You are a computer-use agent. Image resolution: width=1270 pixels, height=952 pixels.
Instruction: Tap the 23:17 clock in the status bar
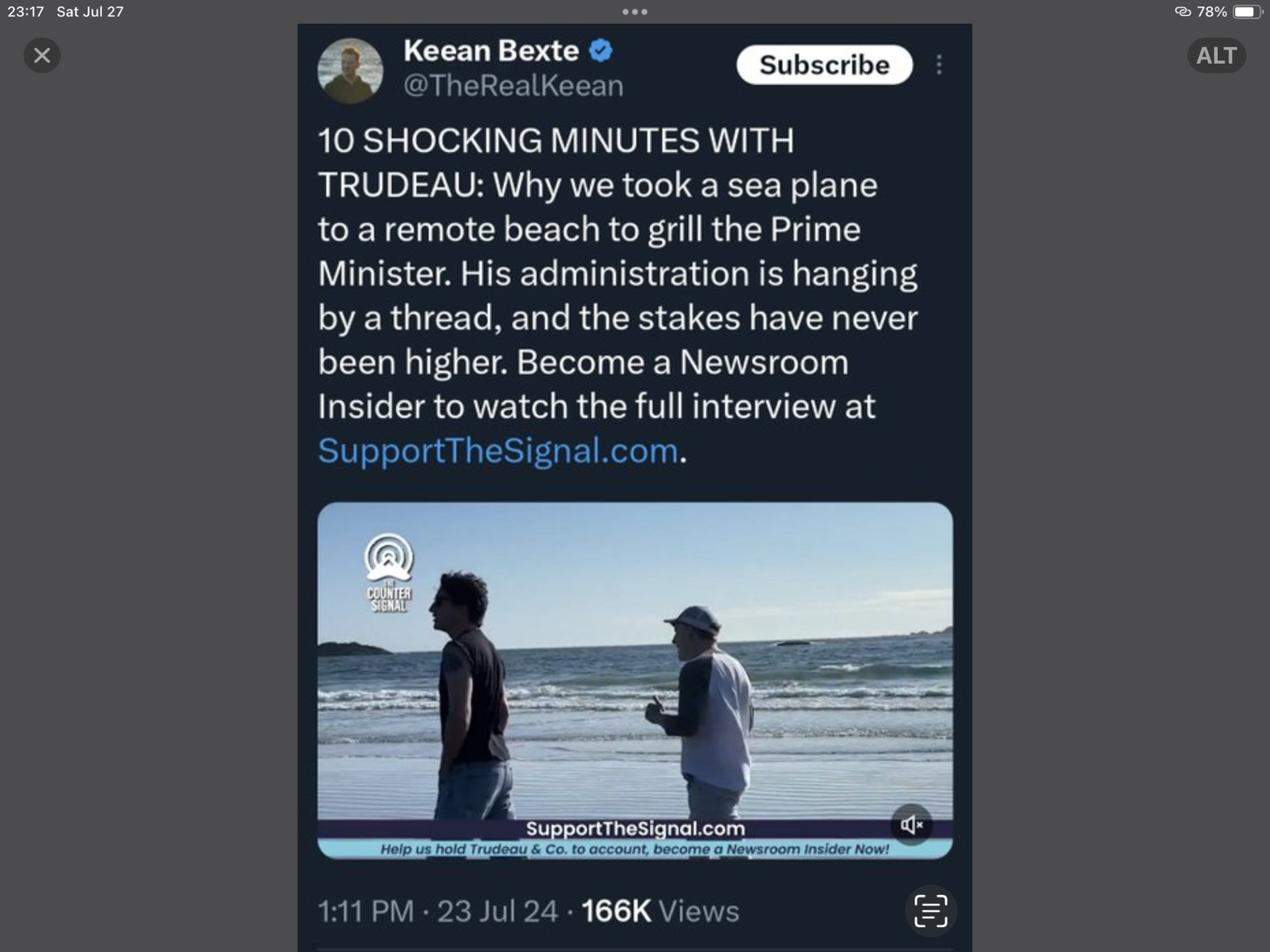tap(25, 12)
